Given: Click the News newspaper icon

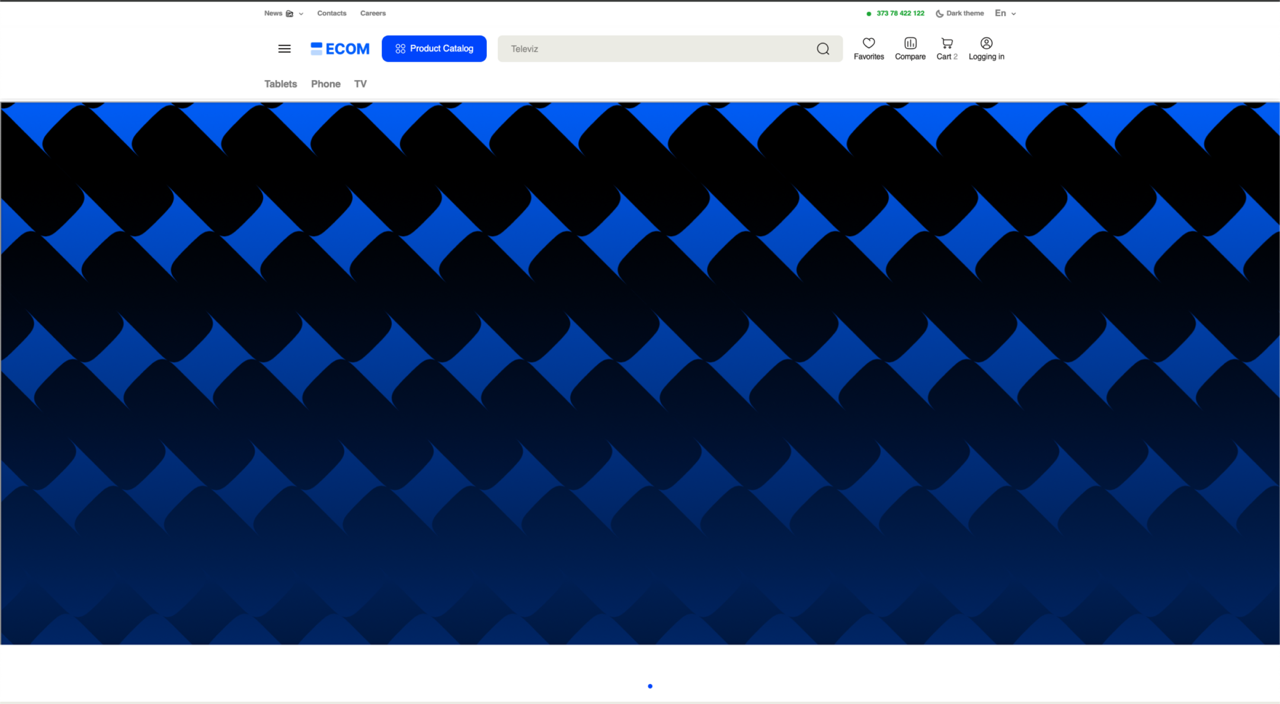Looking at the screenshot, I should [x=290, y=14].
